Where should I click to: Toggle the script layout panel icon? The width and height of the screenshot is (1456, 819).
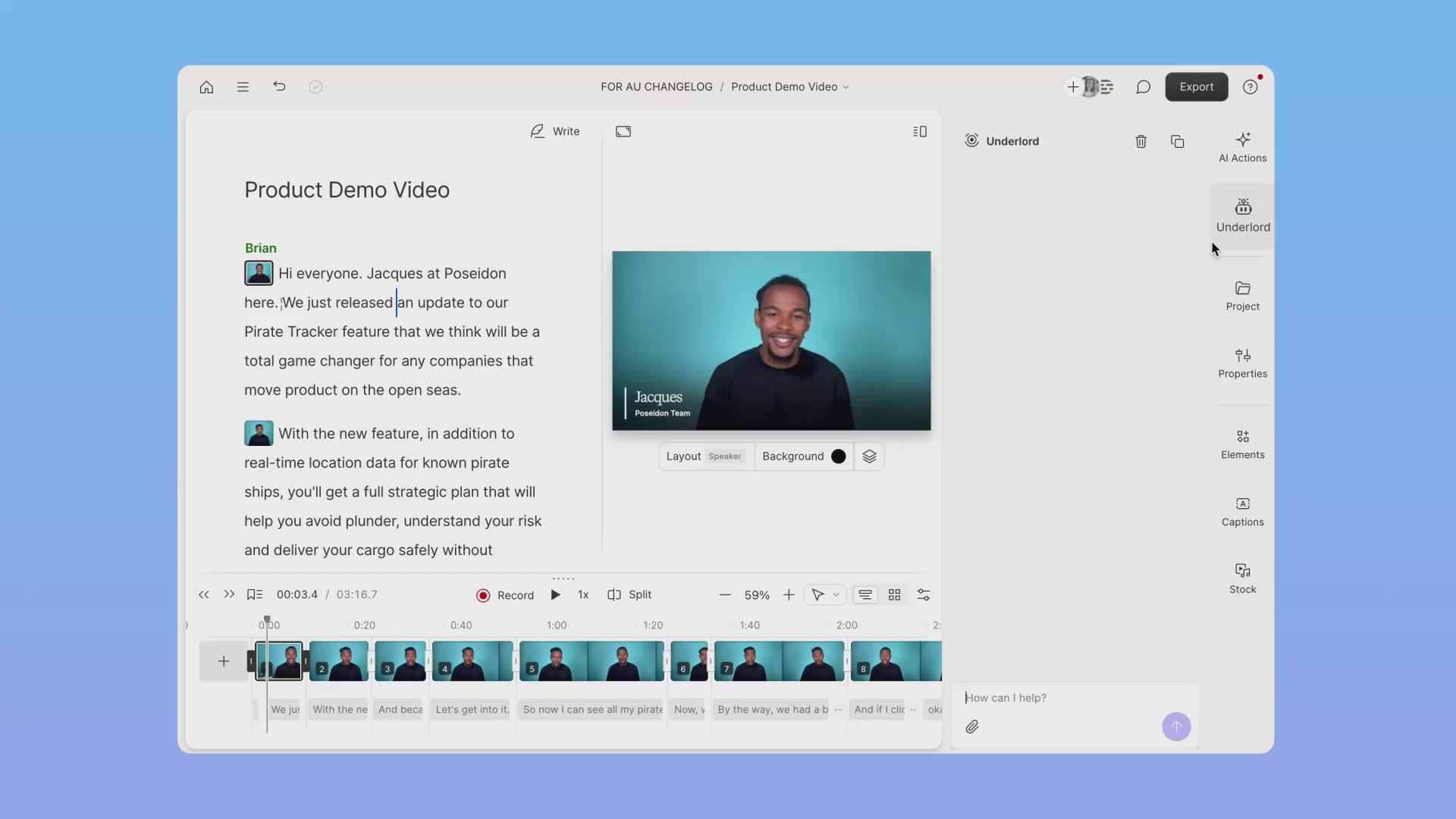click(x=919, y=132)
